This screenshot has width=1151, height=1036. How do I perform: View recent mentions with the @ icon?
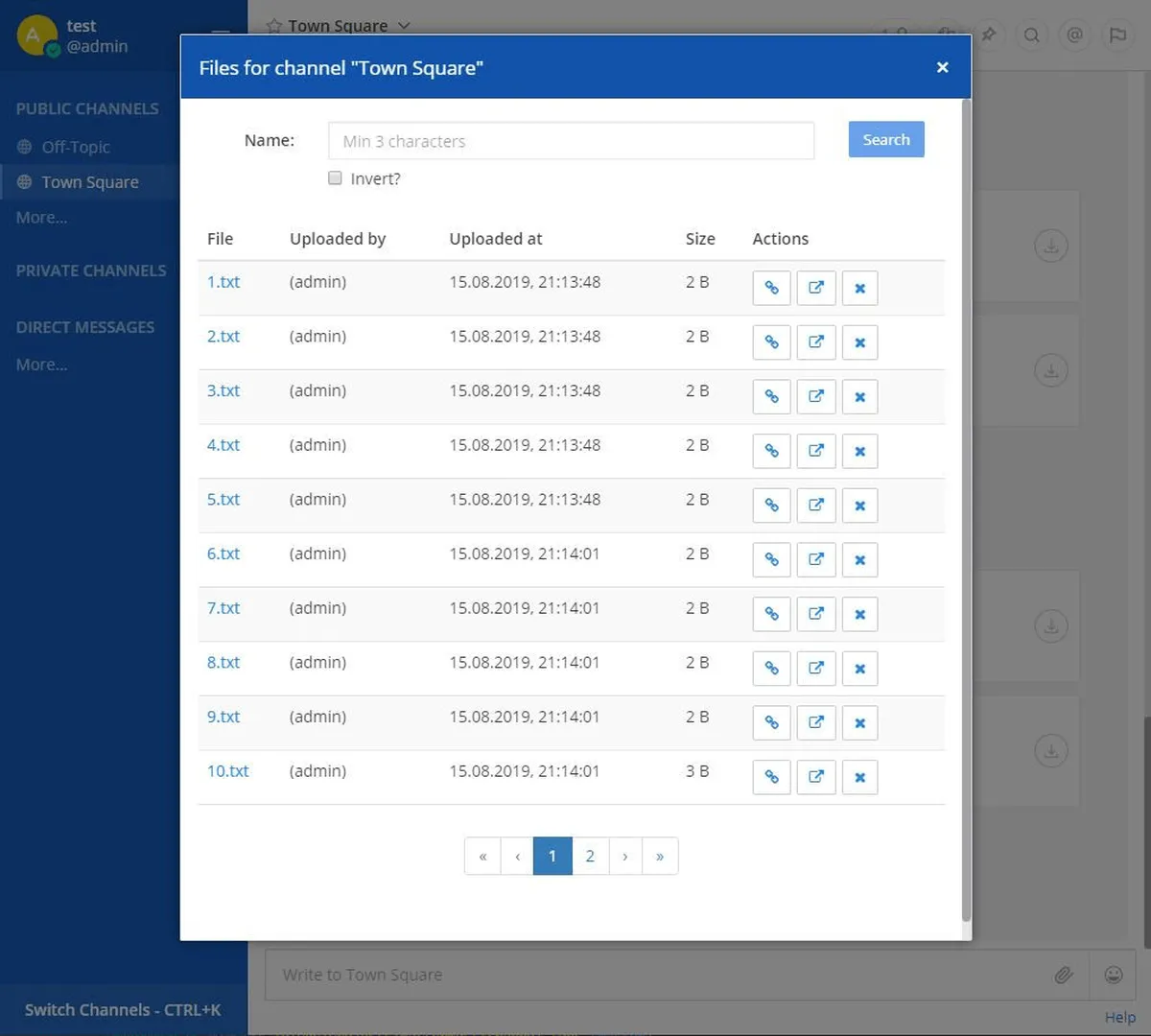click(1074, 35)
